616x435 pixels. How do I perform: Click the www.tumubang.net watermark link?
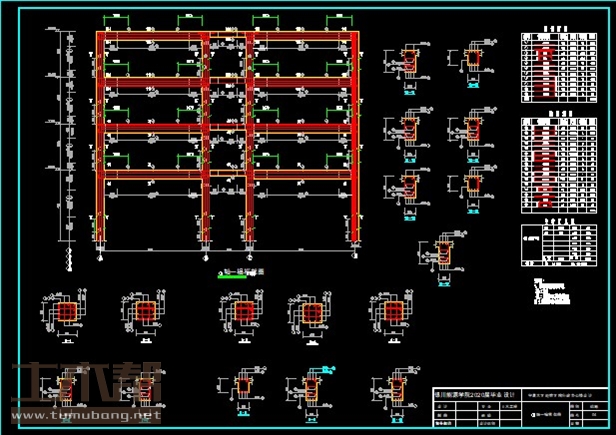pos(84,415)
